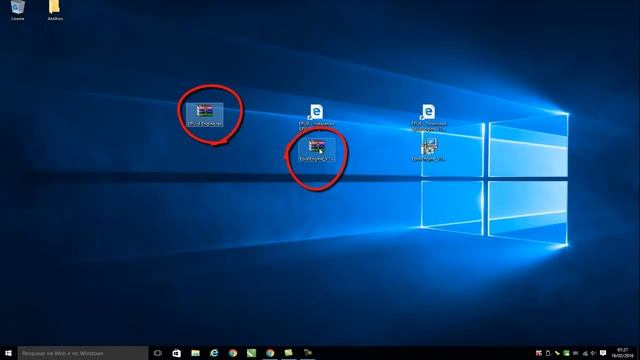The width and height of the screenshot is (640, 360).
Task: Open the Action Center notifications icon
Action: [x=603, y=353]
